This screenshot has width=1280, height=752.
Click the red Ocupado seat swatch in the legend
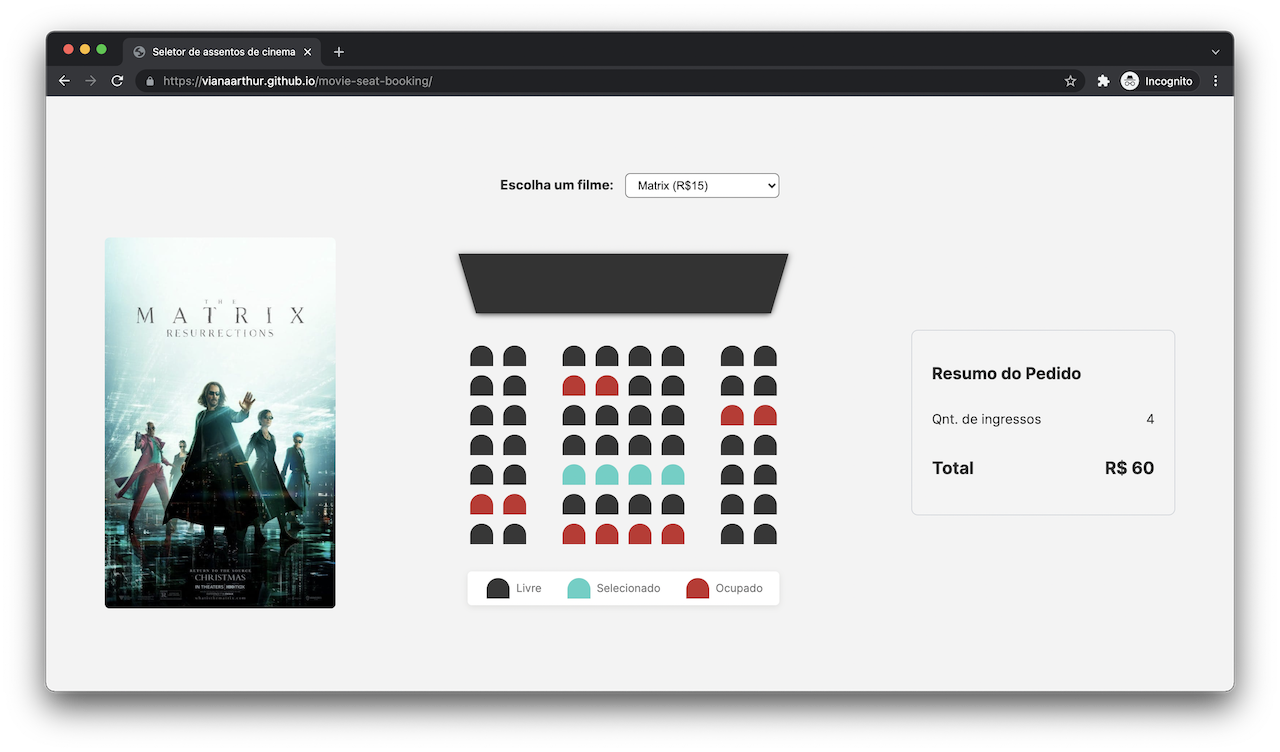coord(696,587)
